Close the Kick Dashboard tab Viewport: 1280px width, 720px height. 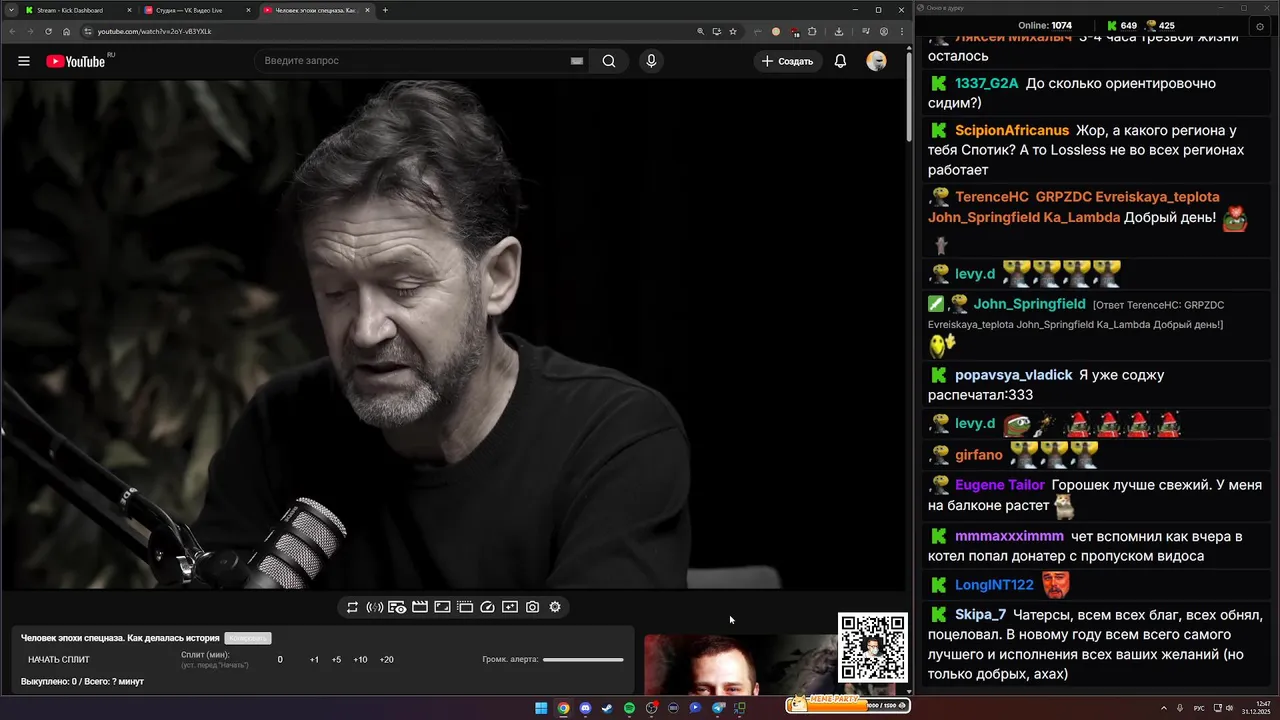[x=130, y=10]
